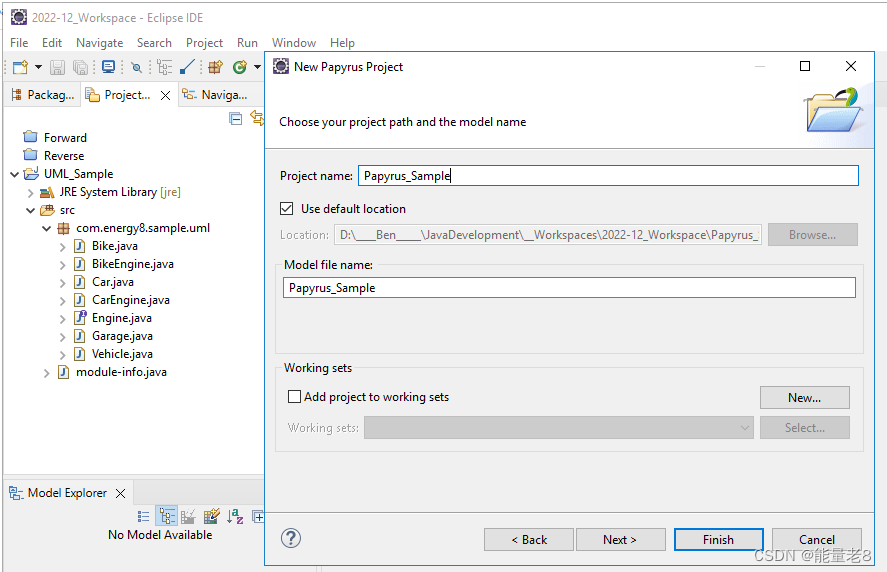The image size is (887, 572).
Task: Expand the module-info.java node
Action: (46, 373)
